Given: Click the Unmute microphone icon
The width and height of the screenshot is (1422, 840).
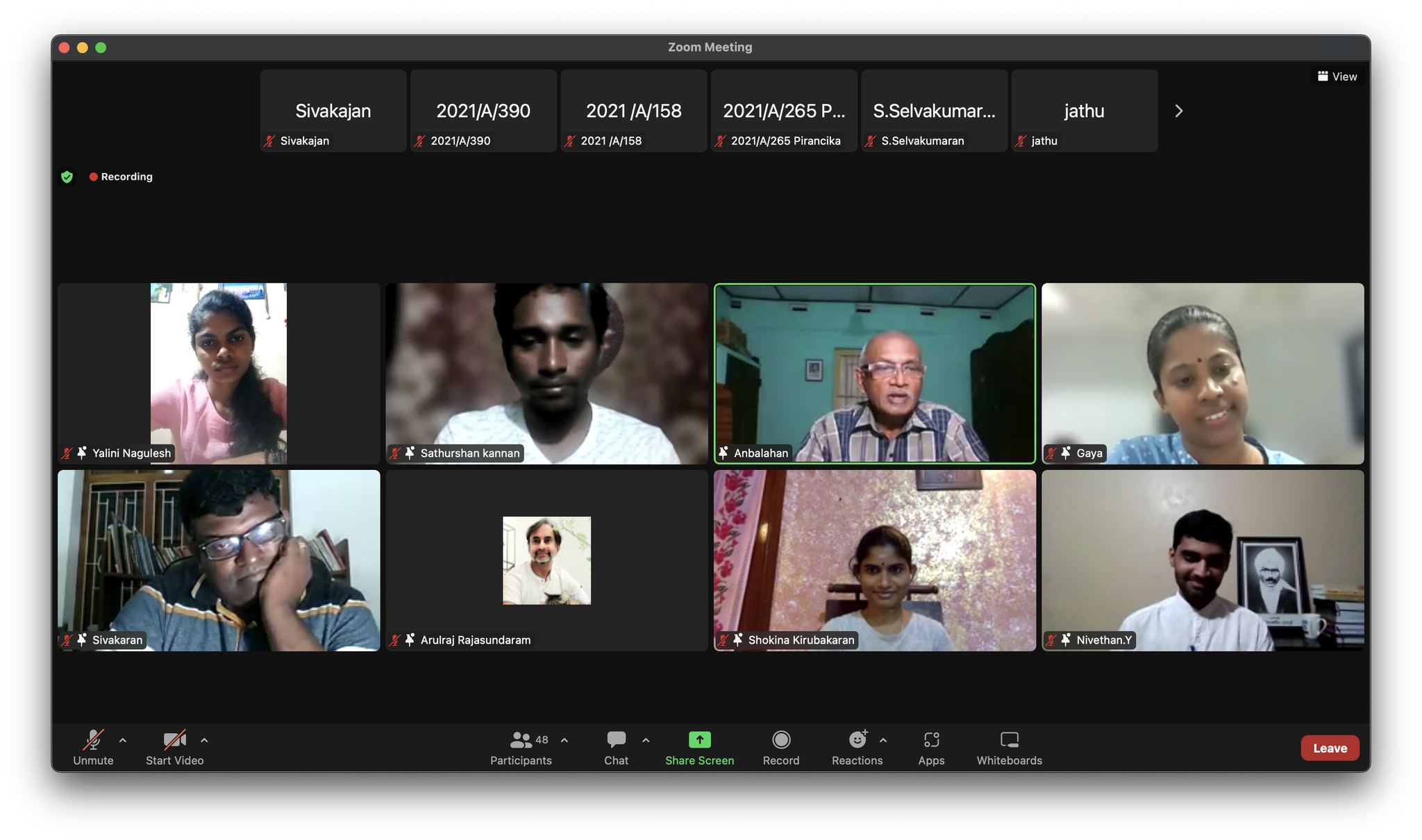Looking at the screenshot, I should point(93,740).
